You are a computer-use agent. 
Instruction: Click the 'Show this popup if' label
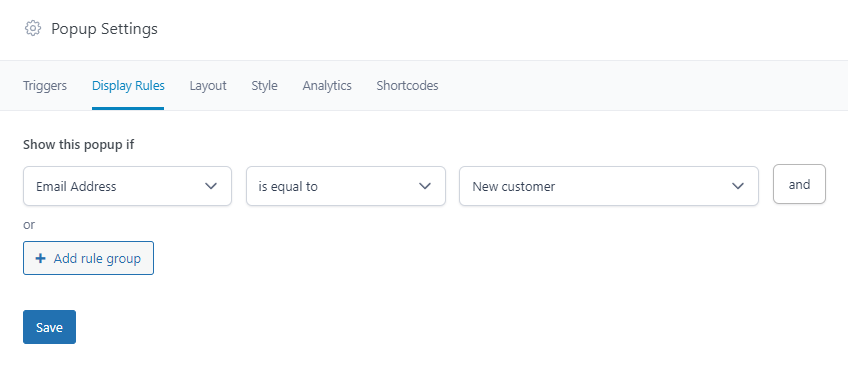pos(79,145)
